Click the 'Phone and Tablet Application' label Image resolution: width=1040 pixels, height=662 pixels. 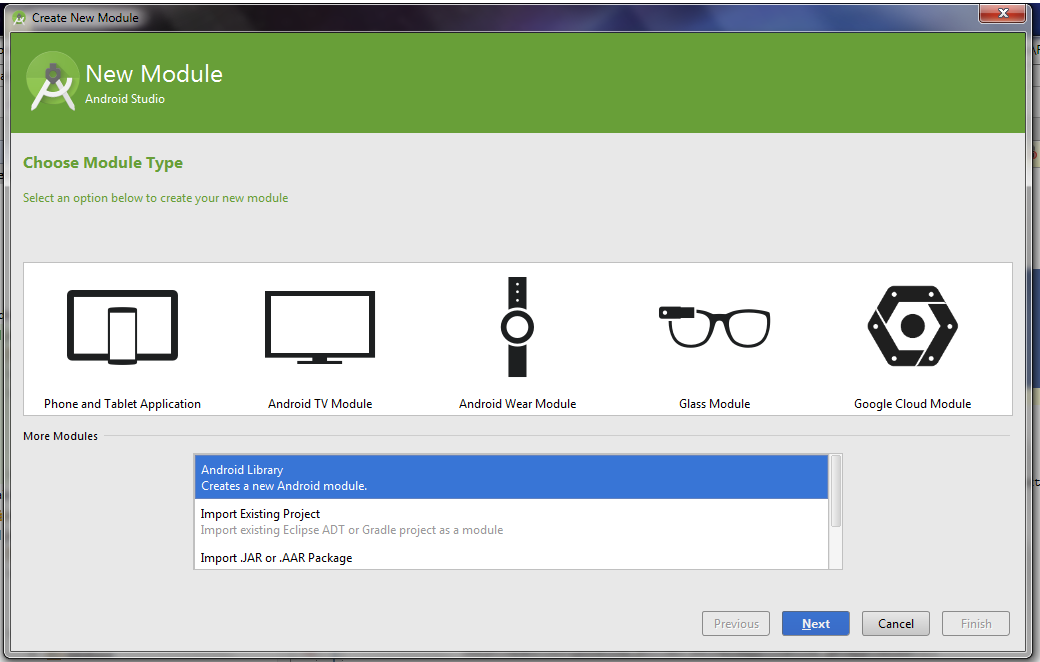(122, 404)
